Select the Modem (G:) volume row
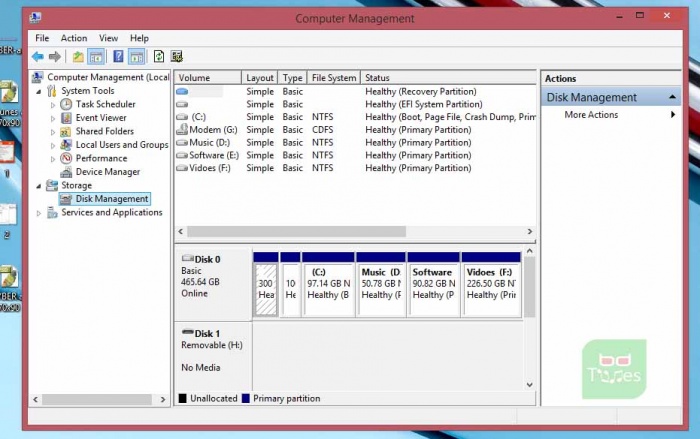Viewport: 700px width, 439px height. (x=213, y=129)
